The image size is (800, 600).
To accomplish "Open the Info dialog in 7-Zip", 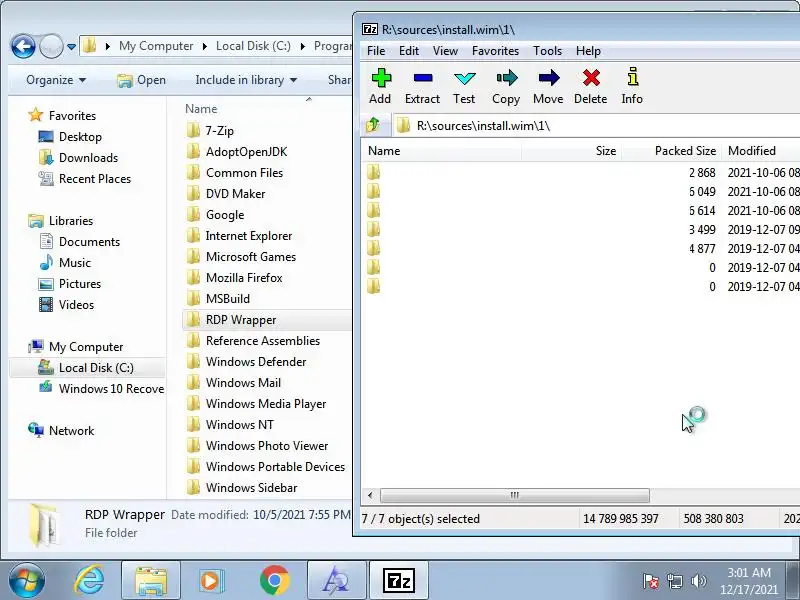I will [x=632, y=86].
